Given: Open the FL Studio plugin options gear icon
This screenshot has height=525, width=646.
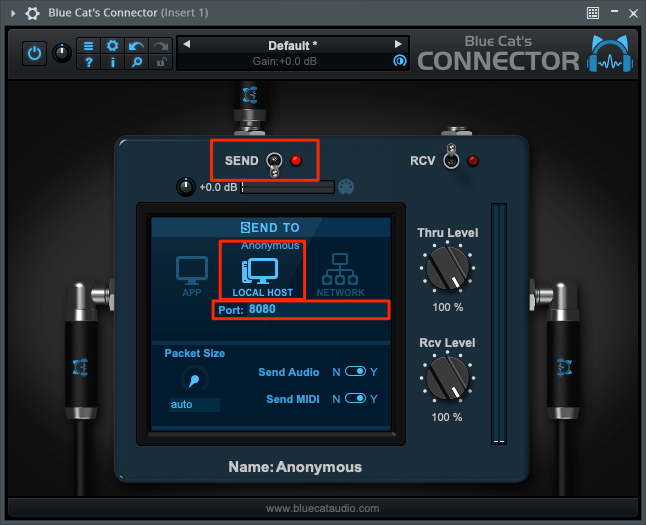Looking at the screenshot, I should 32,13.
